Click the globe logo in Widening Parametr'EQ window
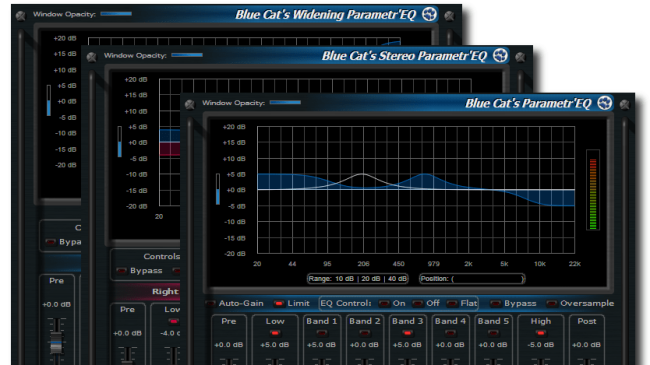This screenshot has width=650, height=365. click(x=429, y=14)
